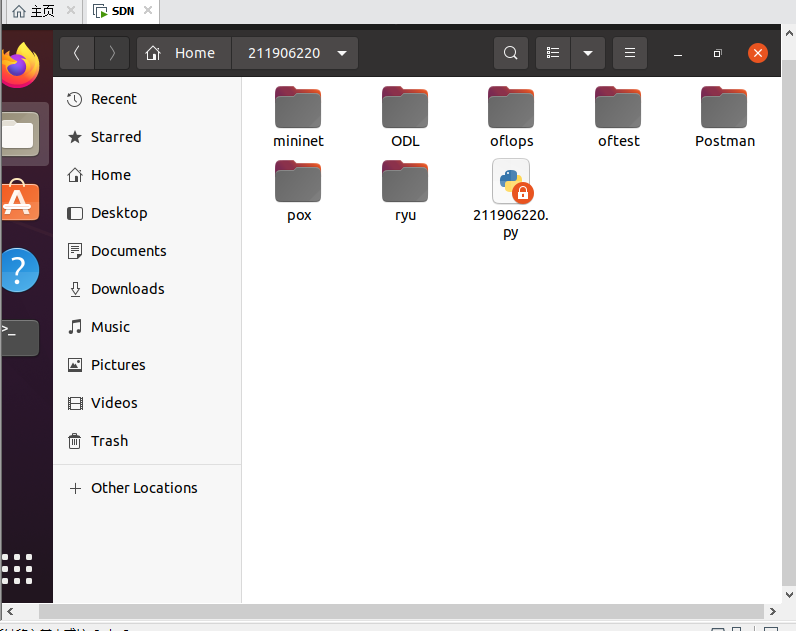Open Trash in the sidebar

[147, 441]
